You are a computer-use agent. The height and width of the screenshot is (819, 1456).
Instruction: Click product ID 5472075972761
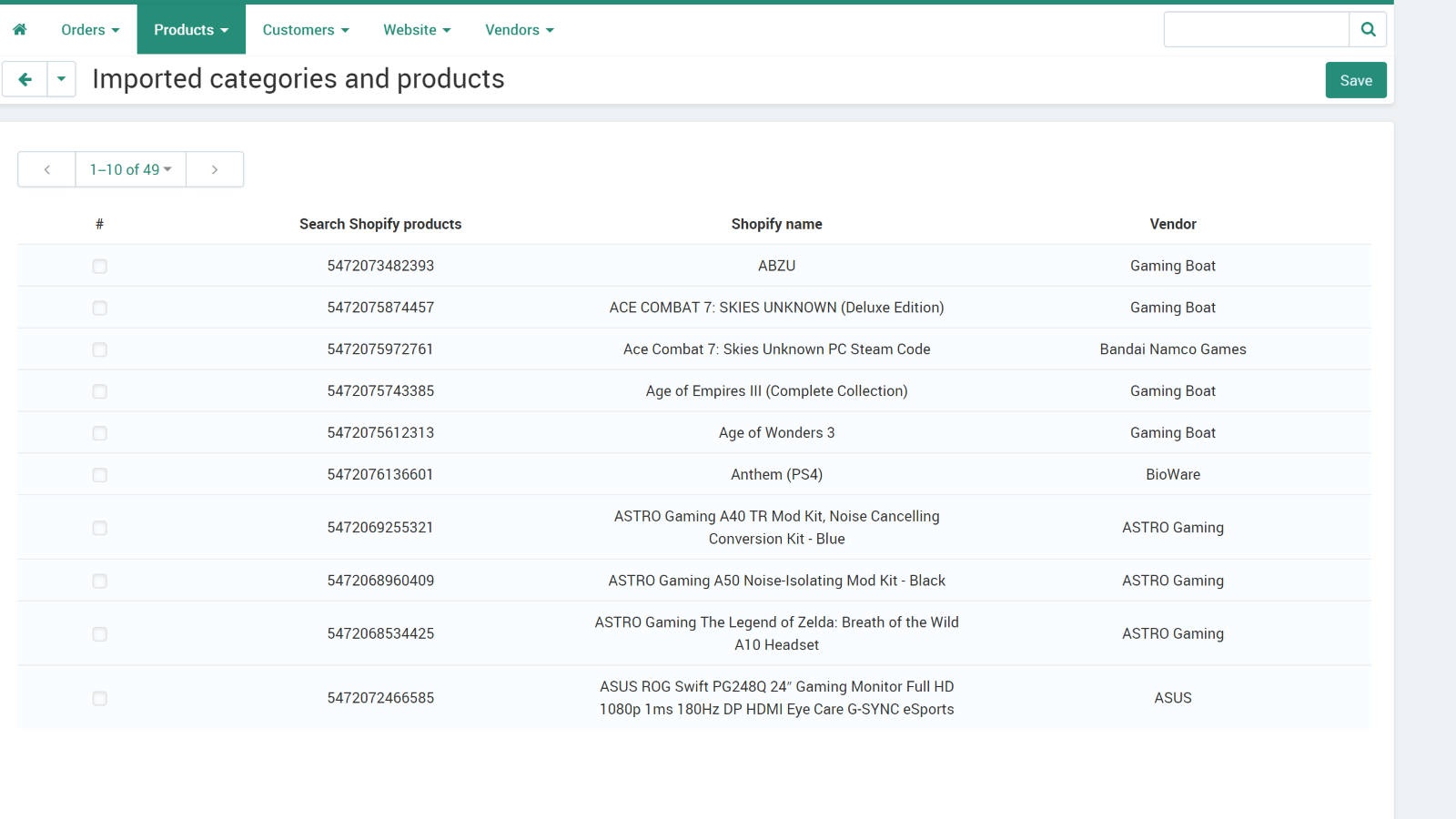[x=380, y=349]
